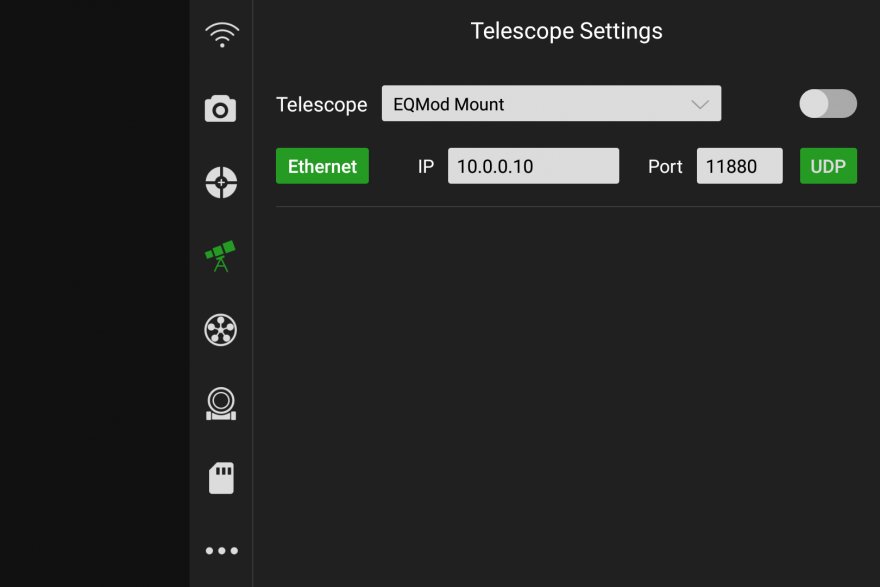This screenshot has height=587, width=880.
Task: Click the green telescope mount icon
Action: tap(220, 256)
